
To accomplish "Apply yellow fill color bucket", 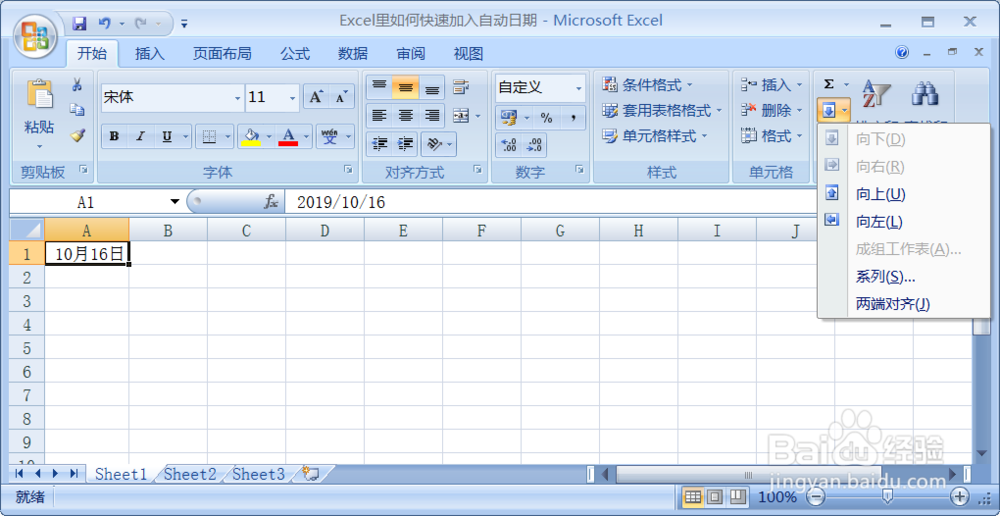I will click(x=251, y=136).
